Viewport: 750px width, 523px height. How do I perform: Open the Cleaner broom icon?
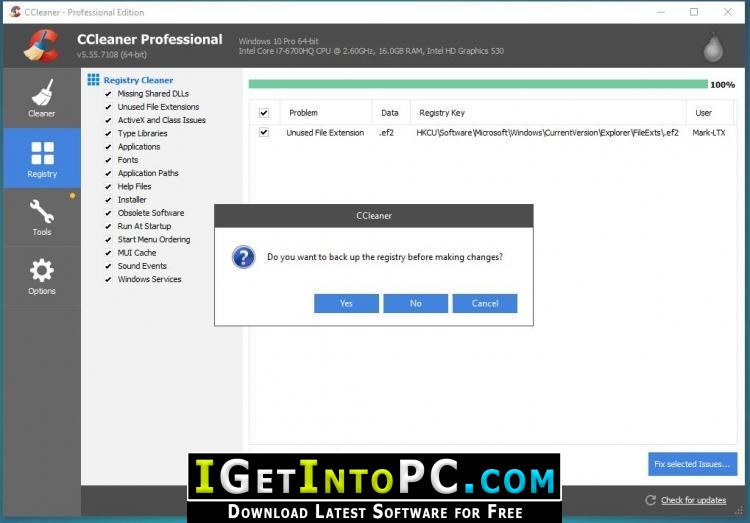click(x=41, y=93)
